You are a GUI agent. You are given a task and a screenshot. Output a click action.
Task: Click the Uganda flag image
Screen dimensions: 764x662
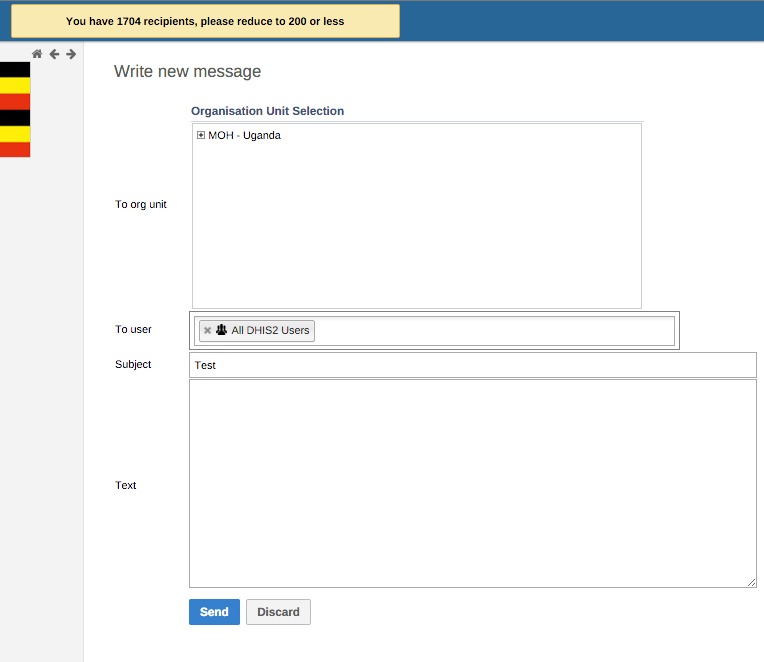[x=15, y=110]
